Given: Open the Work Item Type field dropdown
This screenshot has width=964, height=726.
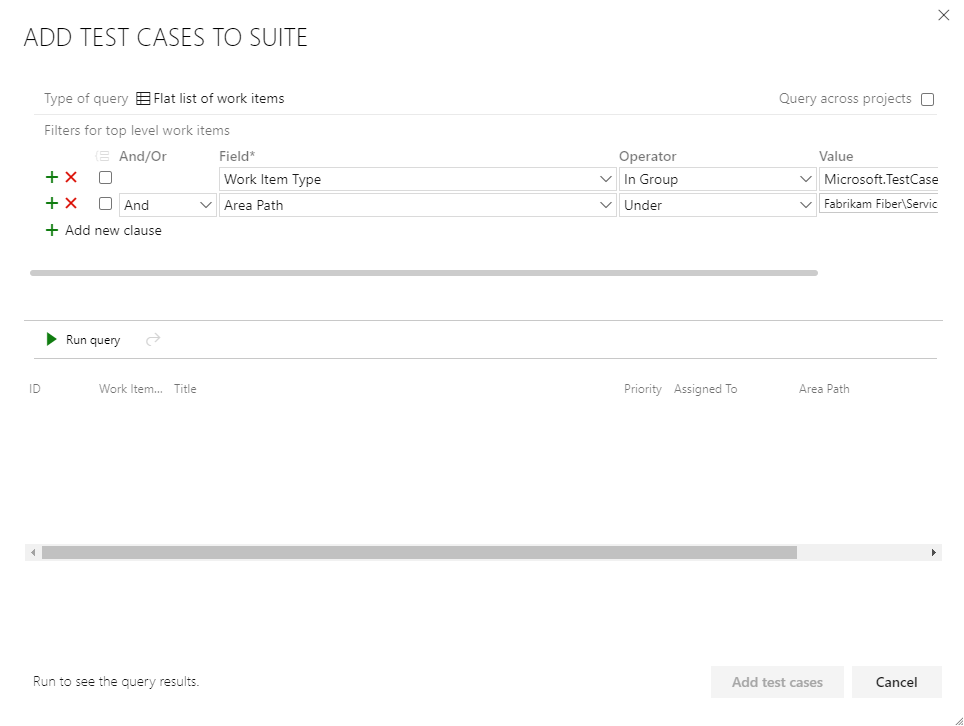Looking at the screenshot, I should 605,179.
